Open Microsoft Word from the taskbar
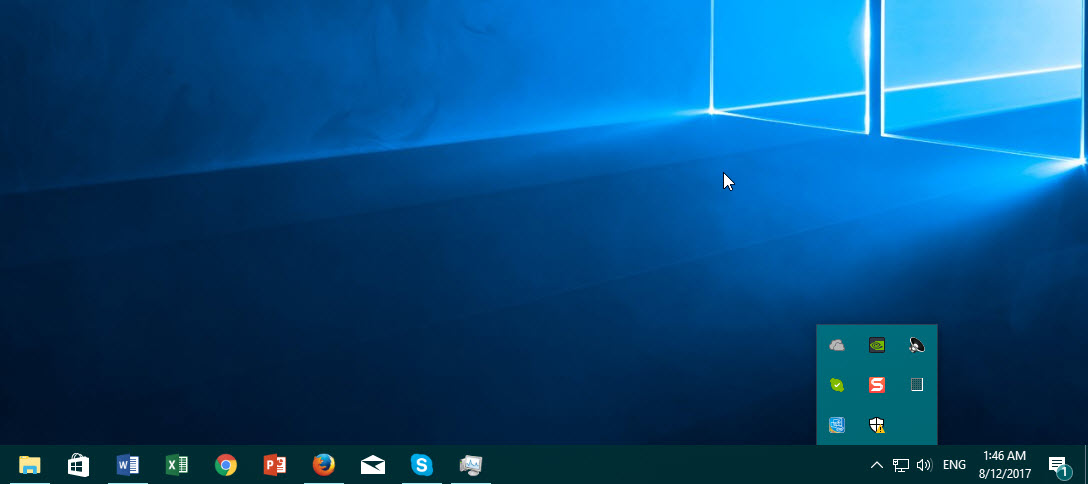 [x=127, y=465]
